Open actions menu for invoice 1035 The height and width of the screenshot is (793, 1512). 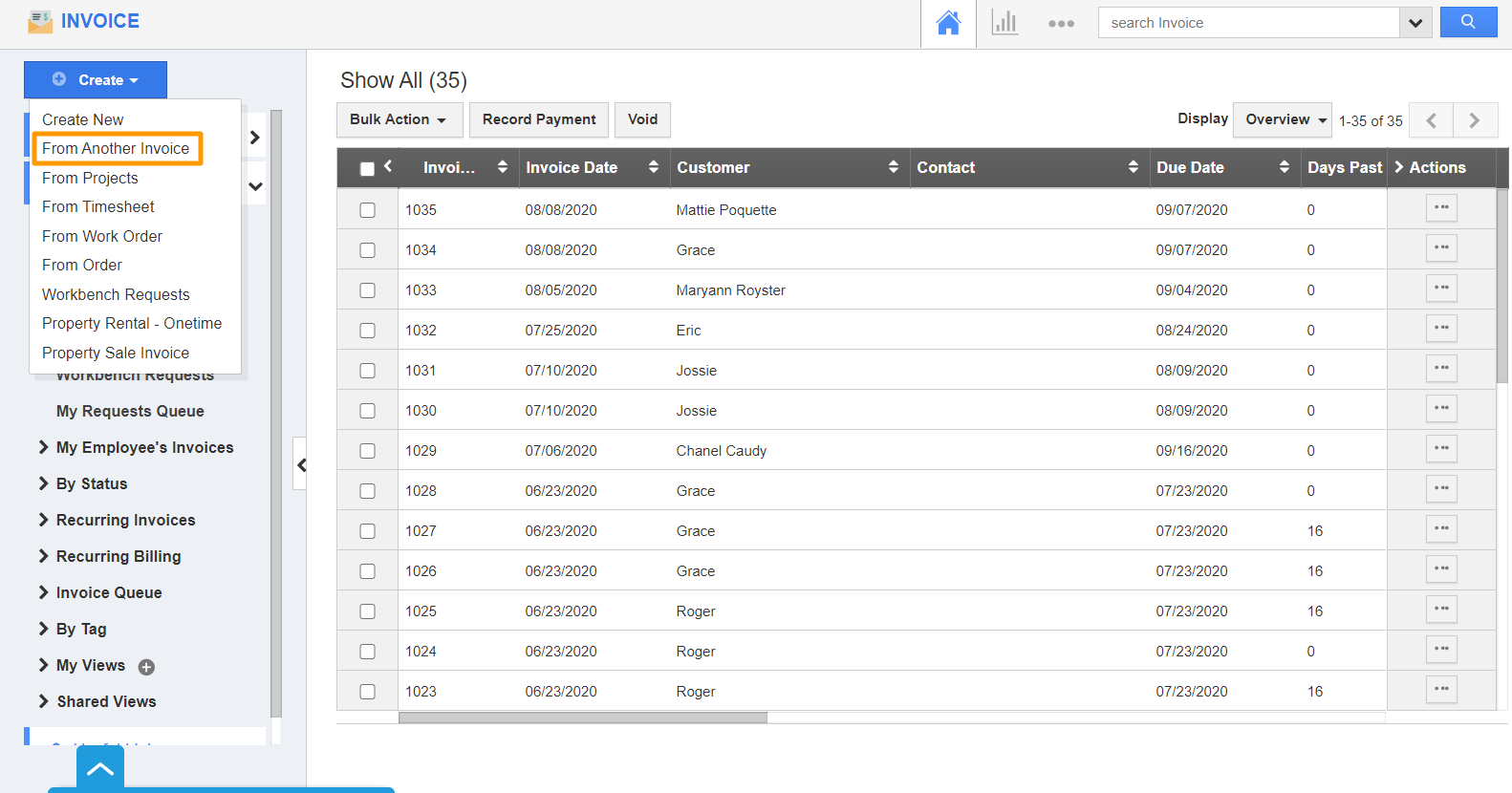pos(1440,207)
